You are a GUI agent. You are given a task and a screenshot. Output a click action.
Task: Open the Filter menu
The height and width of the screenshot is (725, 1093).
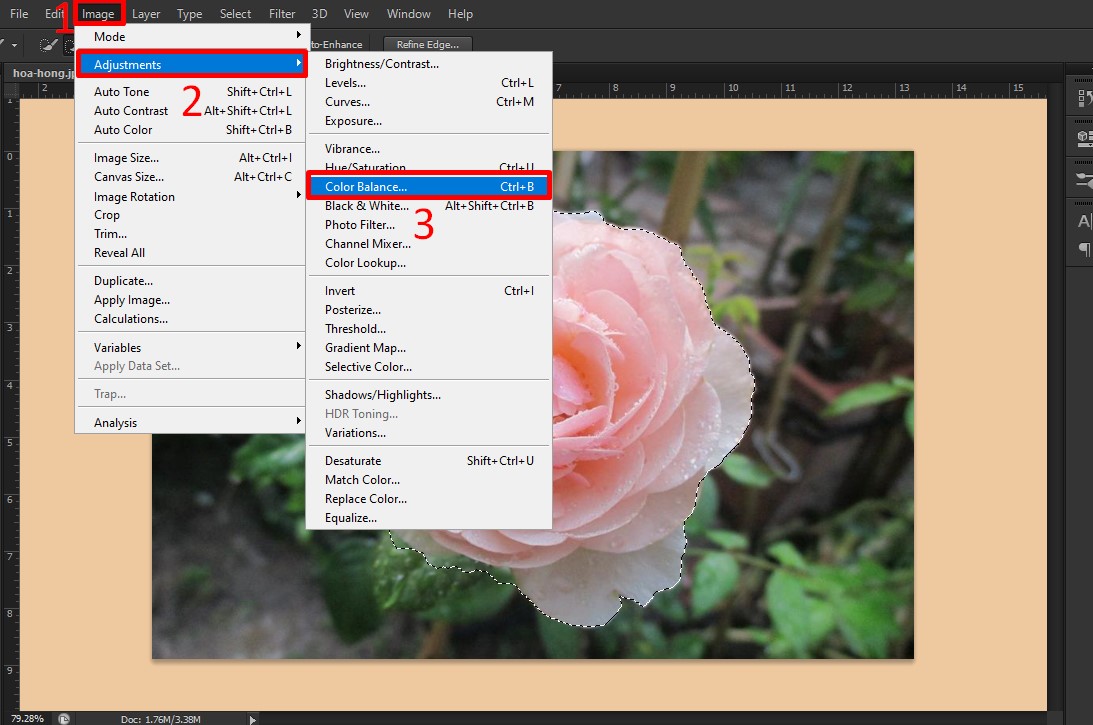click(281, 13)
